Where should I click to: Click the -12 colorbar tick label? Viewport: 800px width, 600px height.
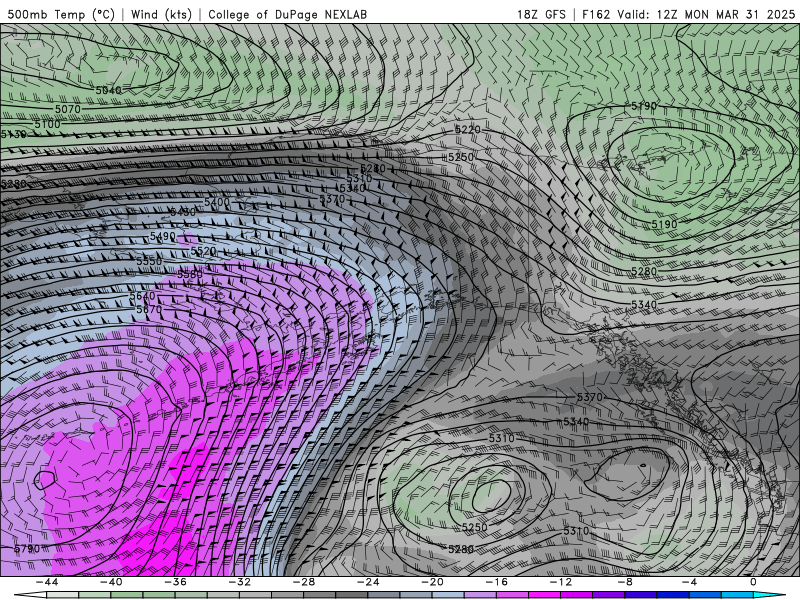tap(561, 582)
